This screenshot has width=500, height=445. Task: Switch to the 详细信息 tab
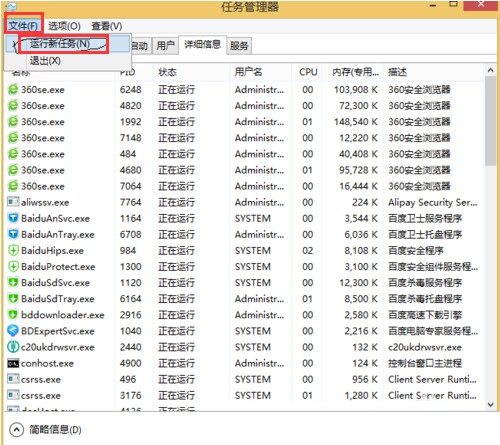point(202,44)
